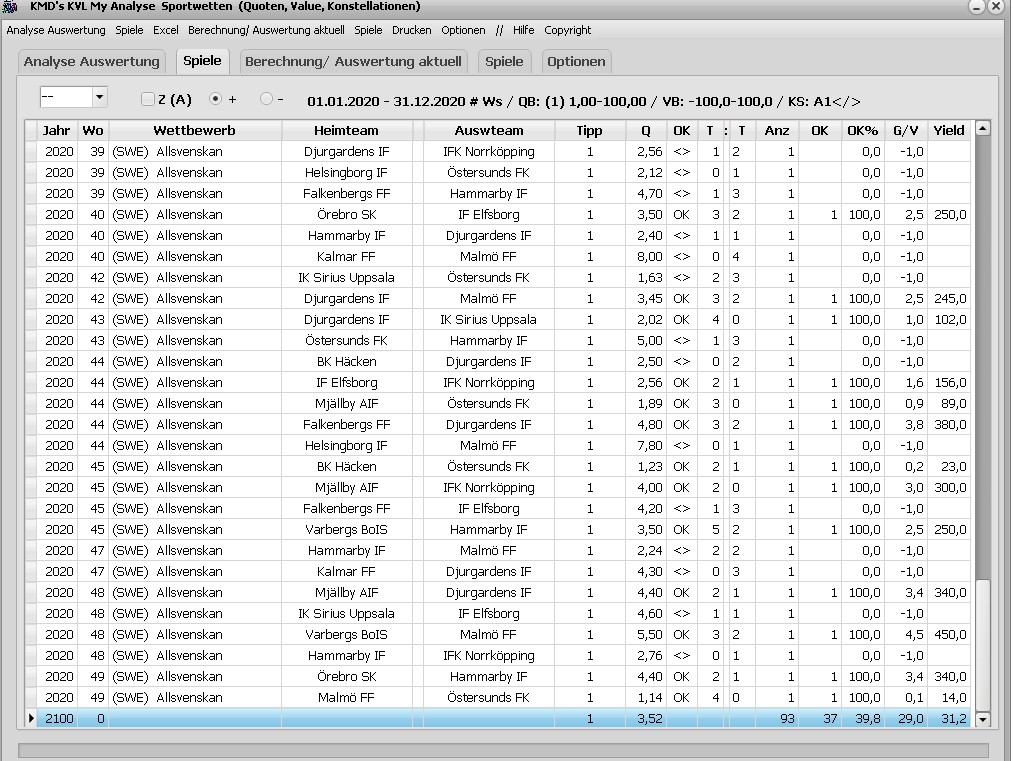Click the Kalmar FF cell facing Malmö FF
The width and height of the screenshot is (1013, 761).
pyautogui.click(x=346, y=256)
